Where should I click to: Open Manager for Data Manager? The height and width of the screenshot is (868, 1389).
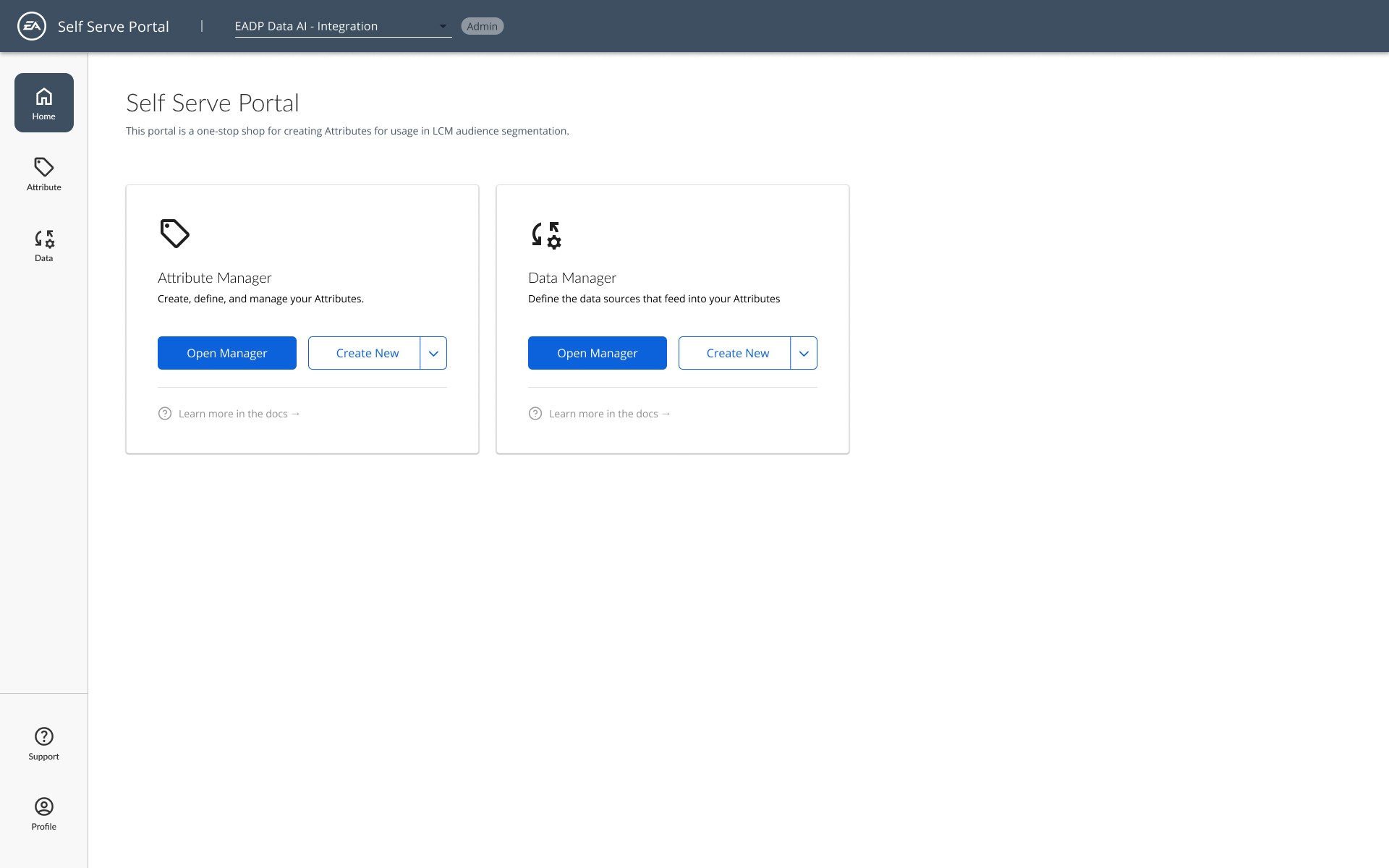point(598,353)
